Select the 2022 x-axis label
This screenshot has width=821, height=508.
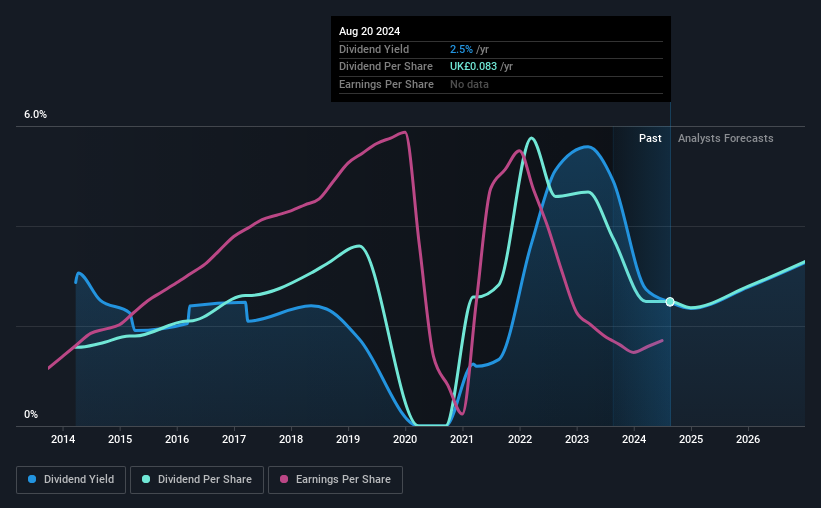pos(520,439)
